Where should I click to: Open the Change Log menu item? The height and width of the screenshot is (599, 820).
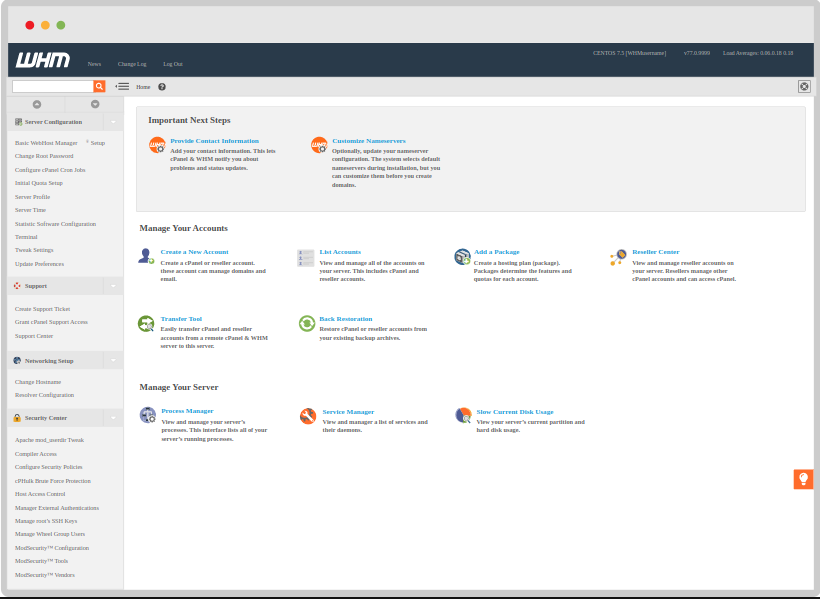click(132, 64)
